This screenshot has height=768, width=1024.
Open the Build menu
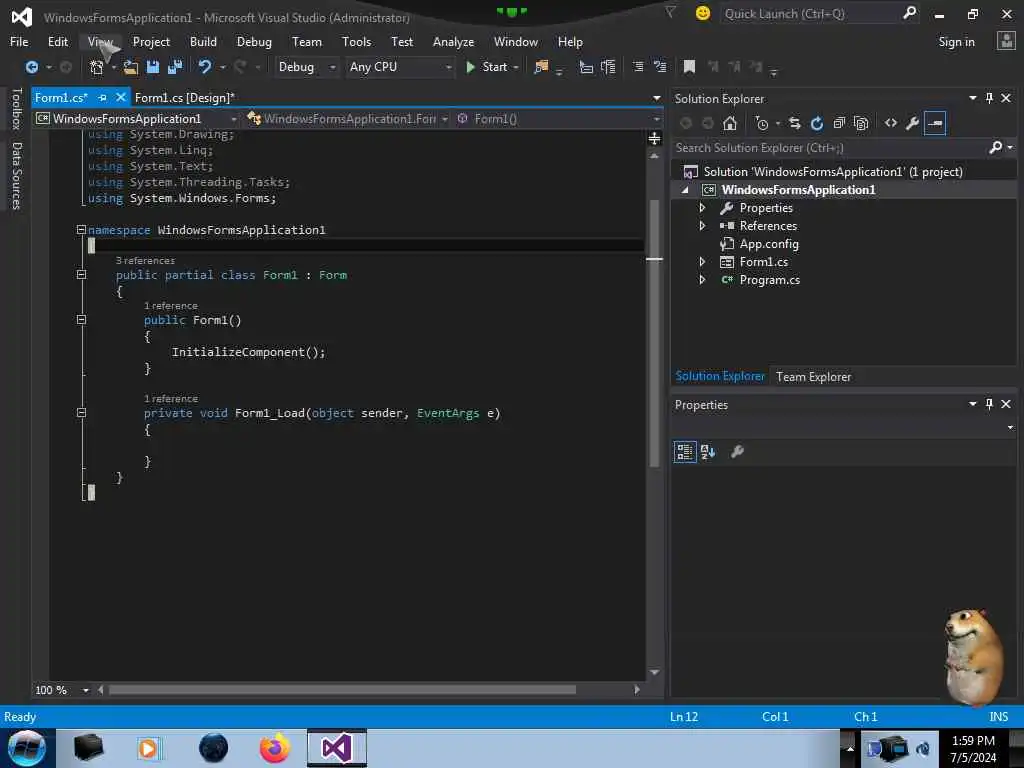coord(203,41)
